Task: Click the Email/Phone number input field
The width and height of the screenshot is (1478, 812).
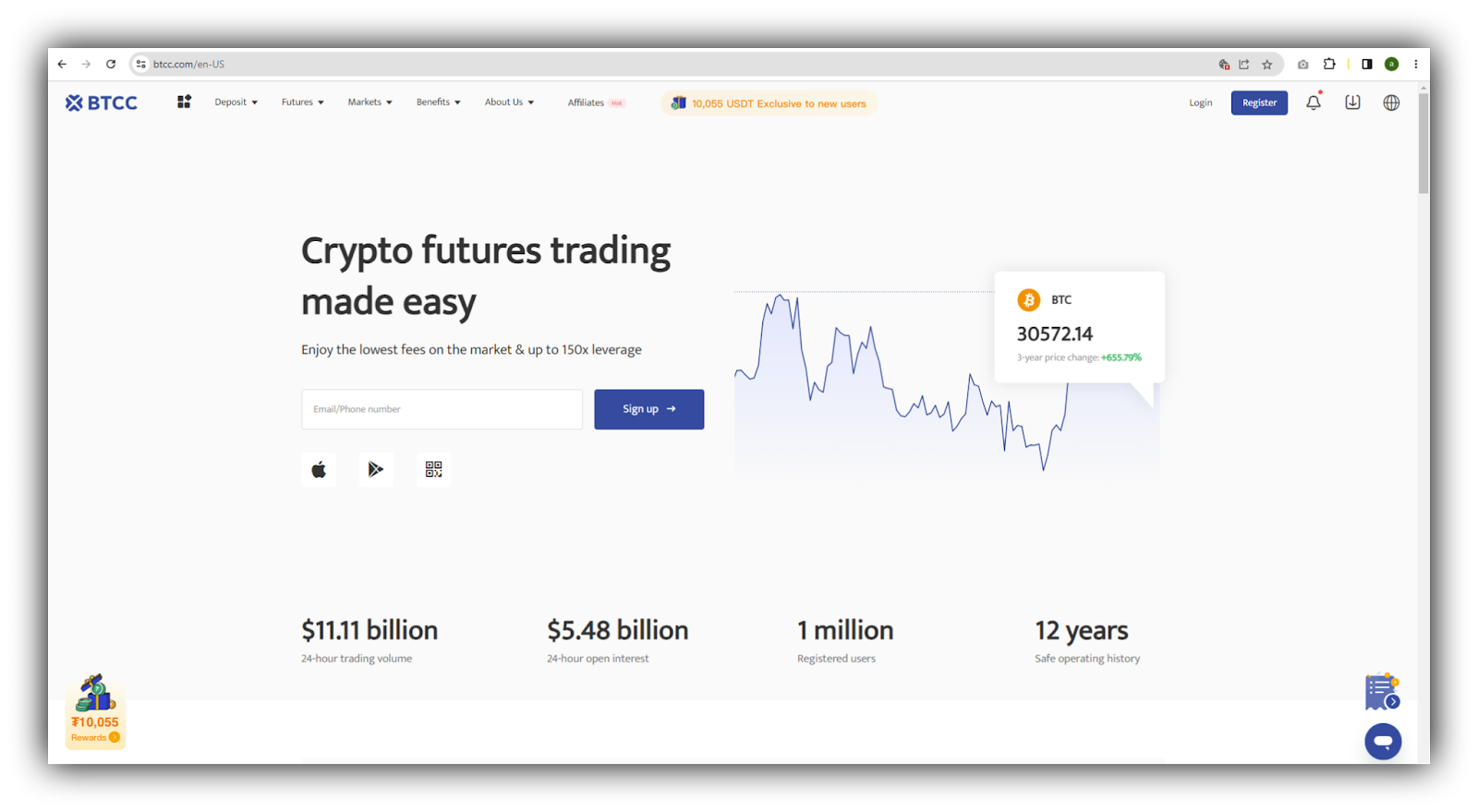Action: point(442,409)
